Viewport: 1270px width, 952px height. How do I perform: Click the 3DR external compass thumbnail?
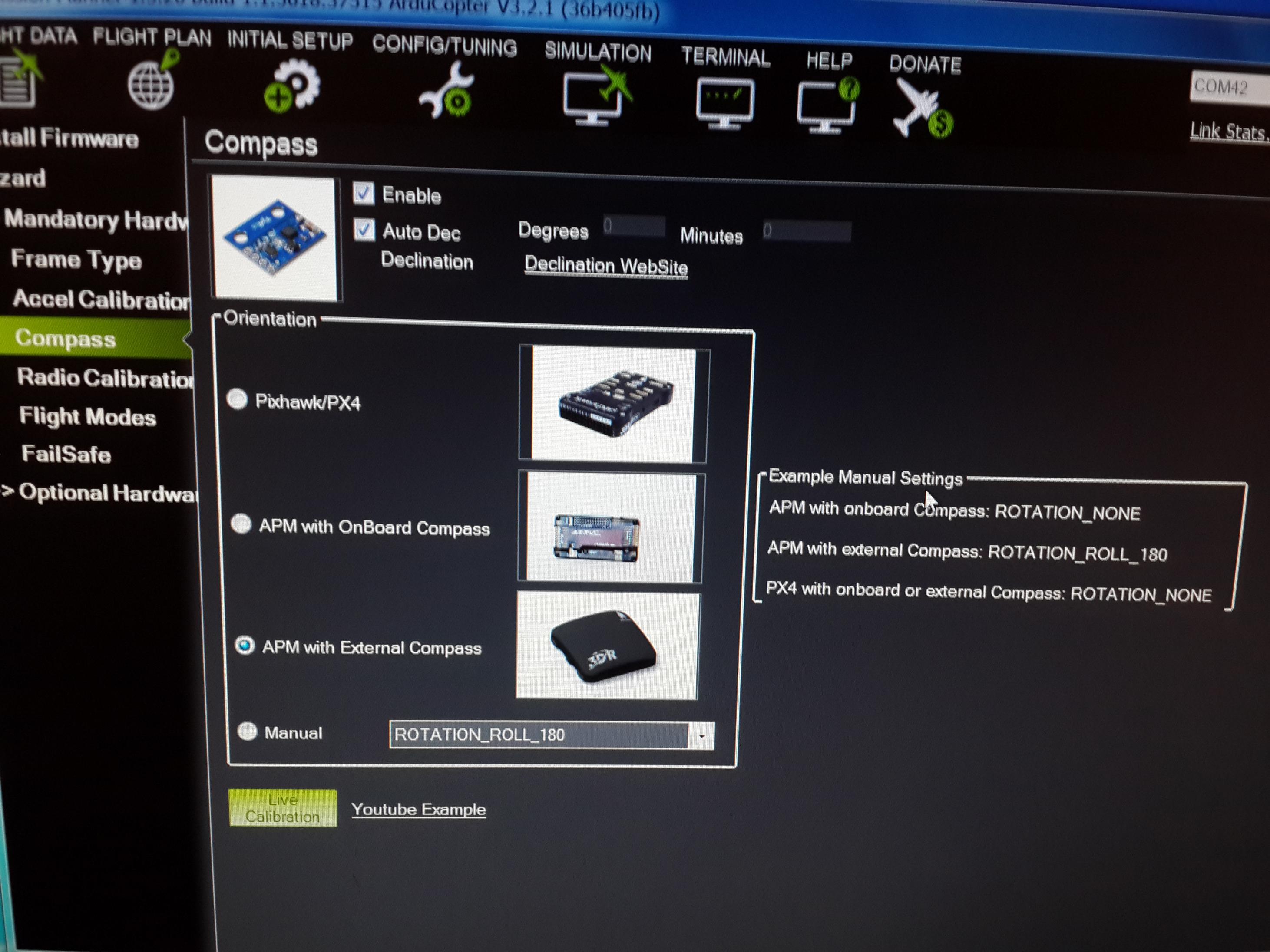pos(608,646)
